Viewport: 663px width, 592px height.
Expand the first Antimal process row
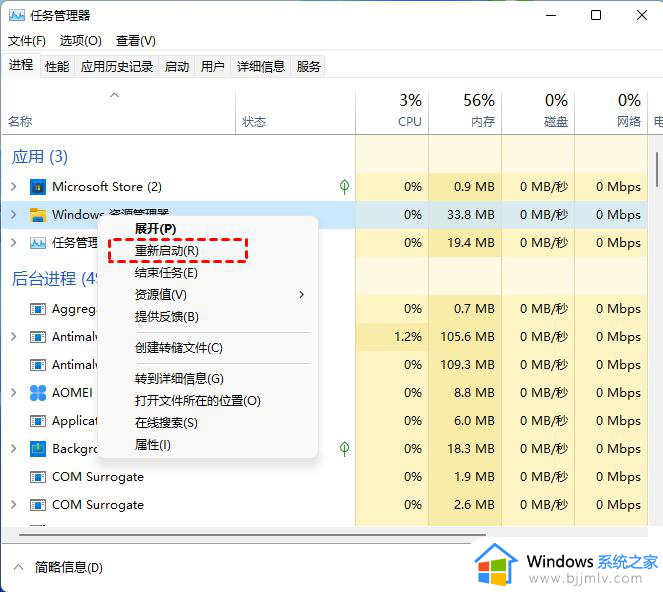point(14,337)
